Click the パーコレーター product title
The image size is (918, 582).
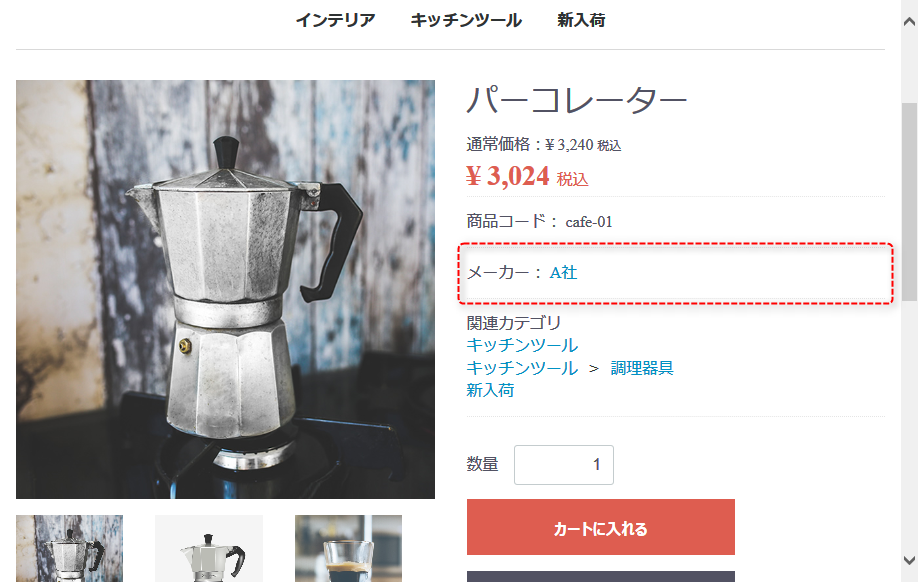tap(577, 100)
